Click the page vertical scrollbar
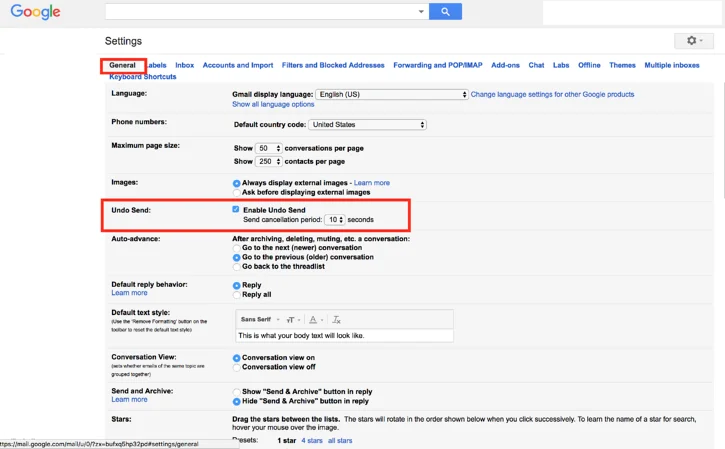This screenshot has width=725, height=449. tap(722, 141)
